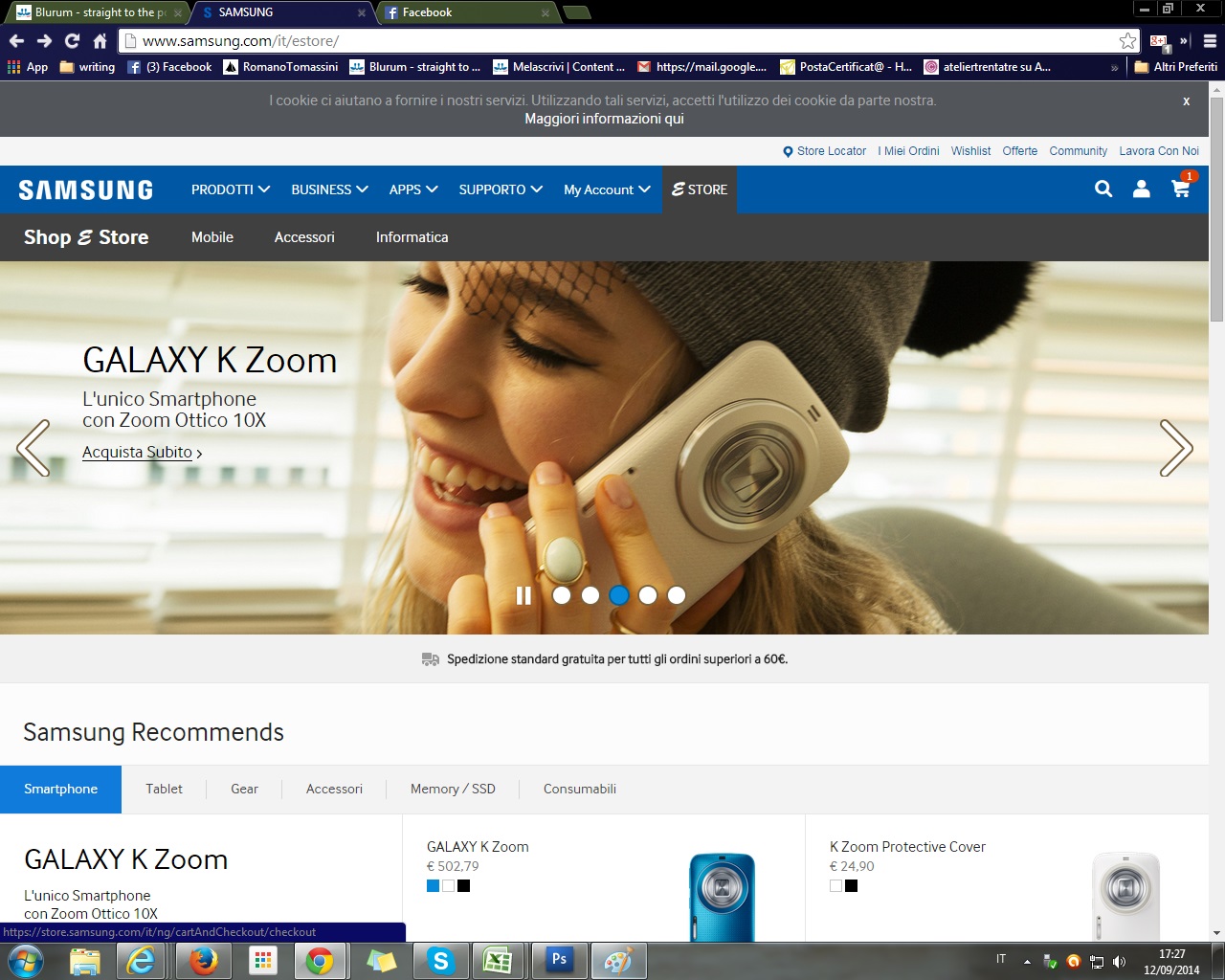Switch to the Blurum browser tab
This screenshot has height=980, width=1225.
[100, 12]
